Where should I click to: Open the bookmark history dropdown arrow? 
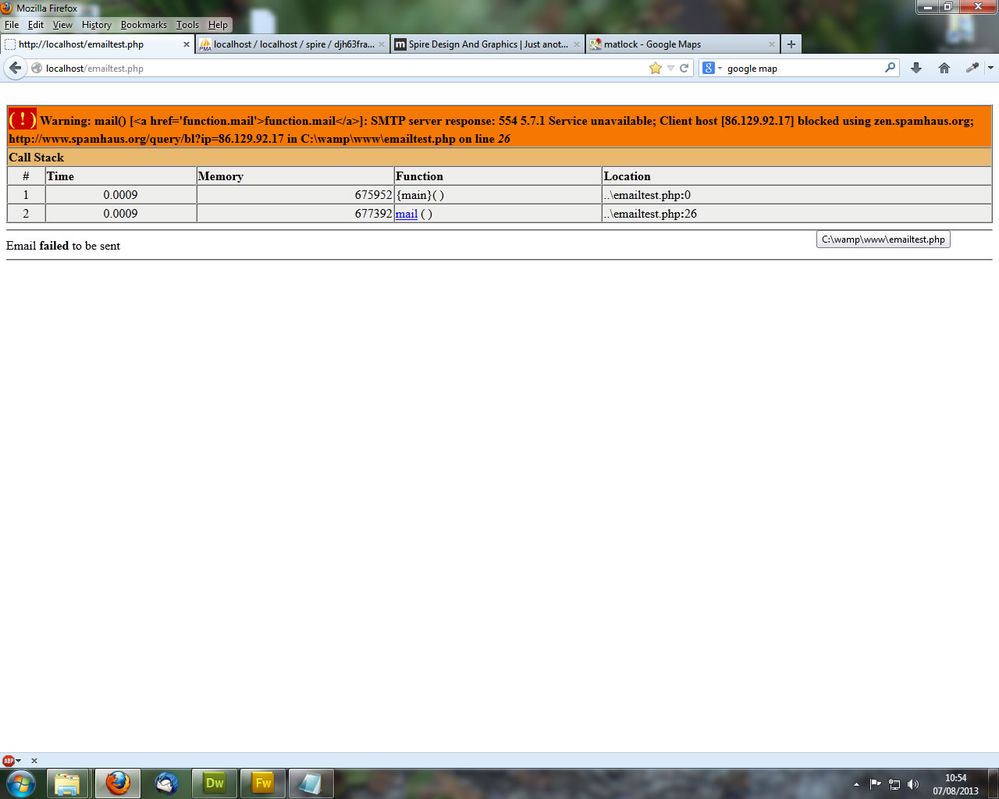(670, 68)
